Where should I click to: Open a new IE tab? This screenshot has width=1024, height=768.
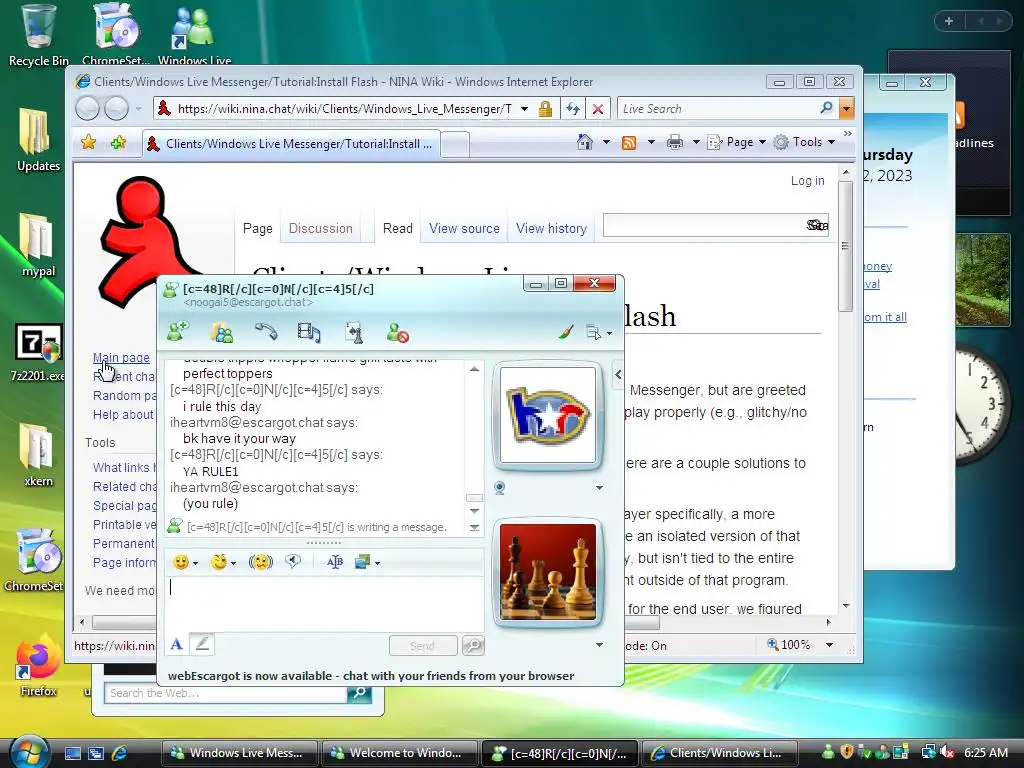(455, 144)
